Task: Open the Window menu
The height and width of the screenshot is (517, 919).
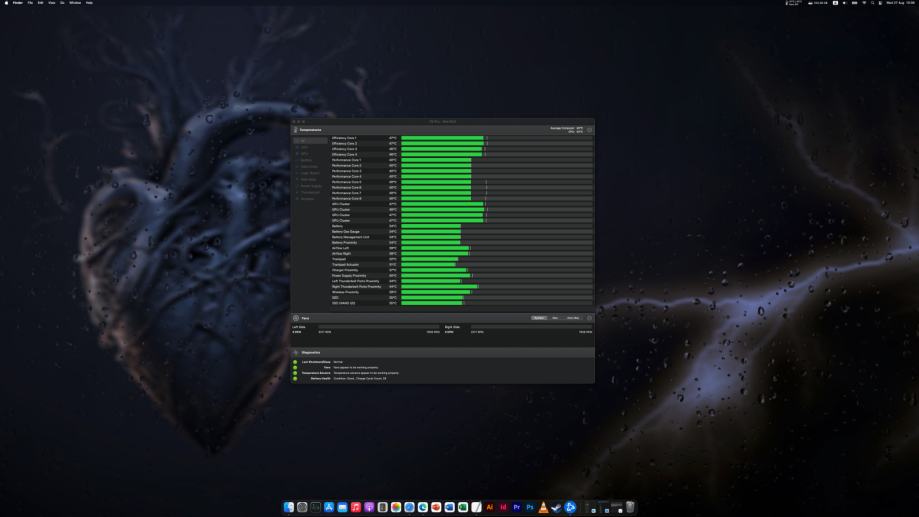Action: point(75,3)
